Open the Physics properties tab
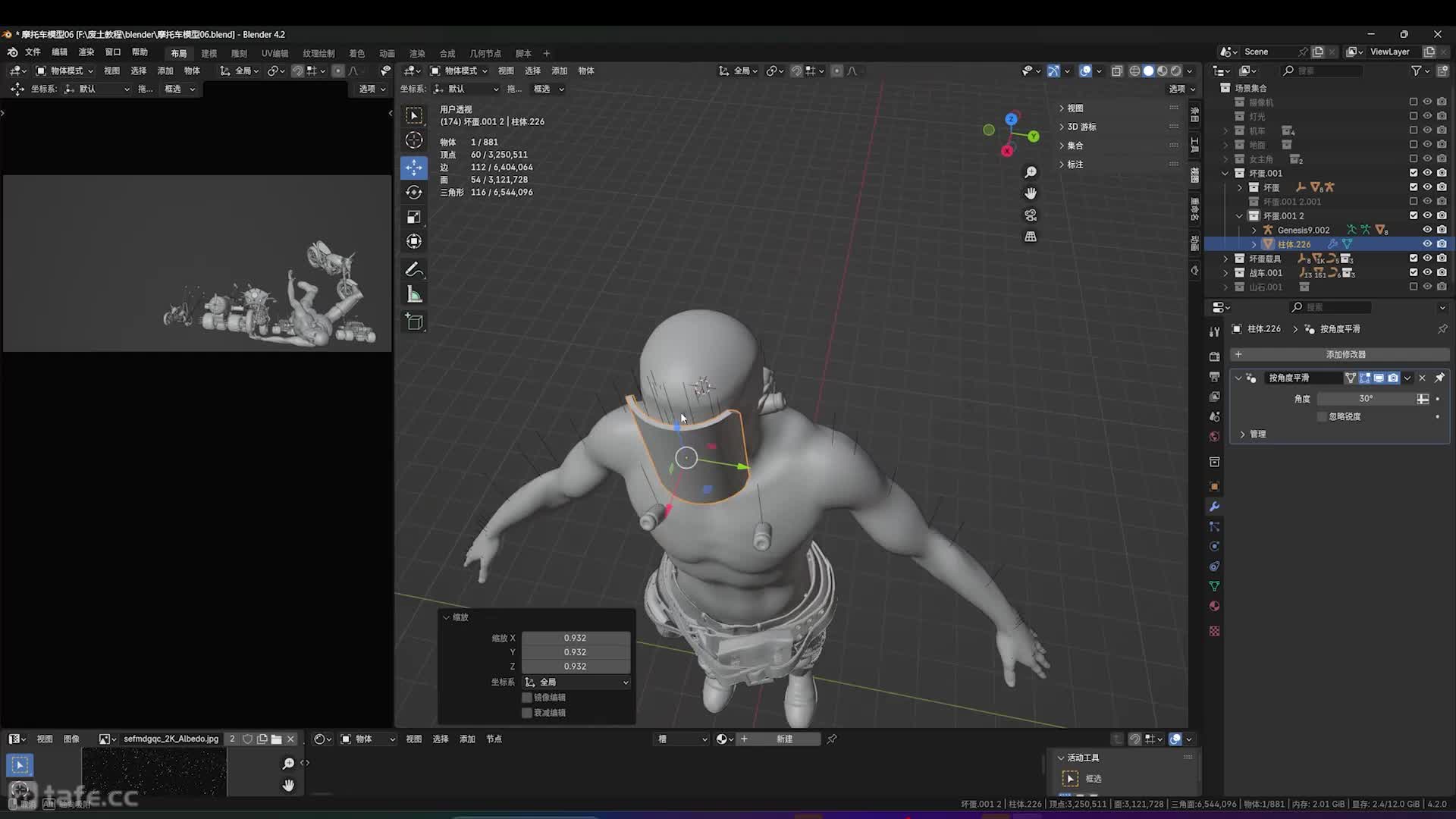The height and width of the screenshot is (819, 1456). (x=1214, y=546)
